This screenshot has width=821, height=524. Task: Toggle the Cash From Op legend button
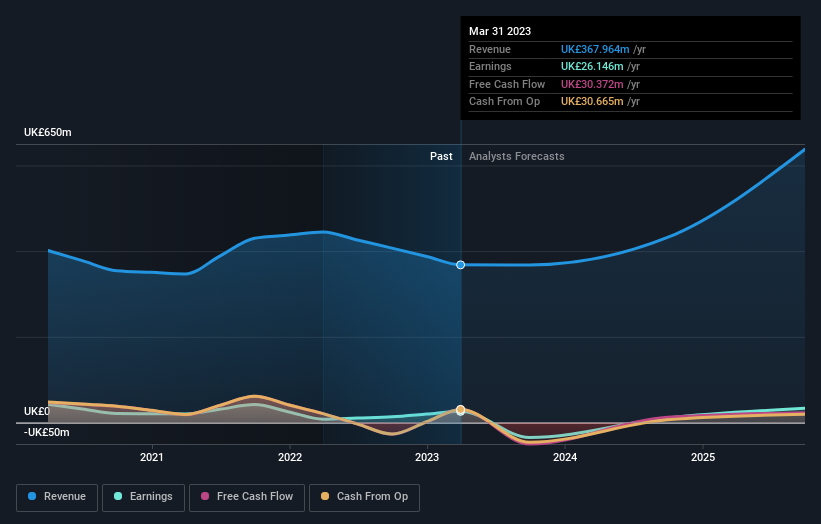pos(364,497)
